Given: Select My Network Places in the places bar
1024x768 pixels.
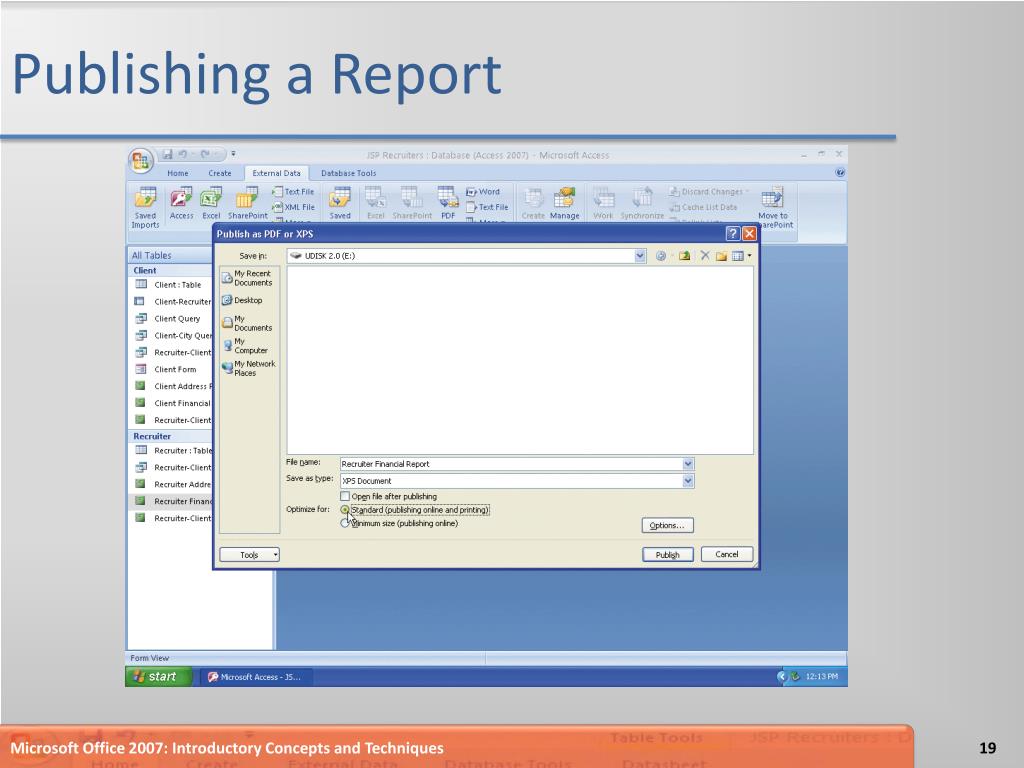Looking at the screenshot, I should click(248, 368).
